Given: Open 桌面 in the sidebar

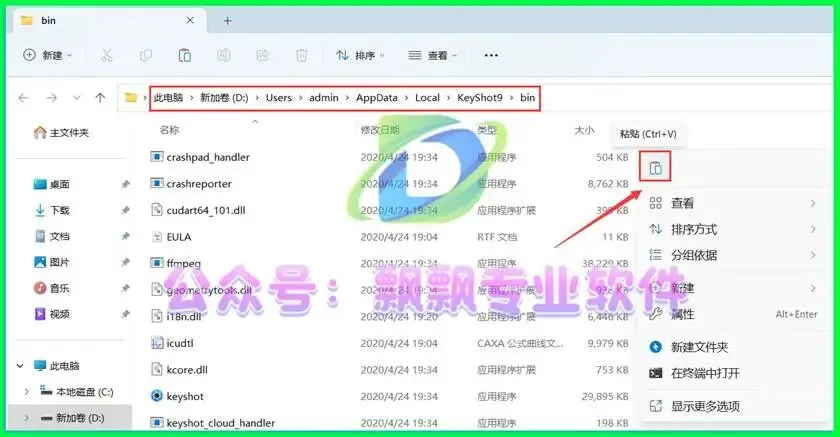Looking at the screenshot, I should click(x=51, y=184).
